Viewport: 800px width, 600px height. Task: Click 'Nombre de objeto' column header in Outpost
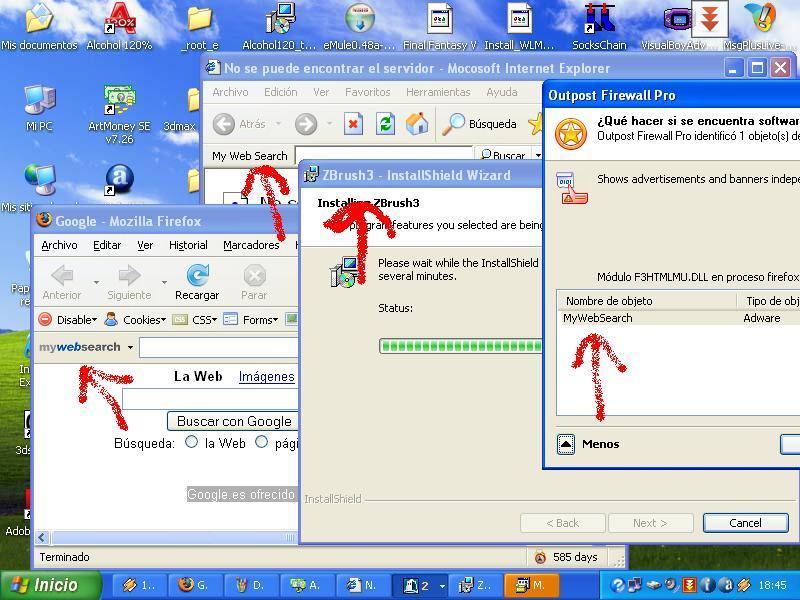[x=647, y=301]
